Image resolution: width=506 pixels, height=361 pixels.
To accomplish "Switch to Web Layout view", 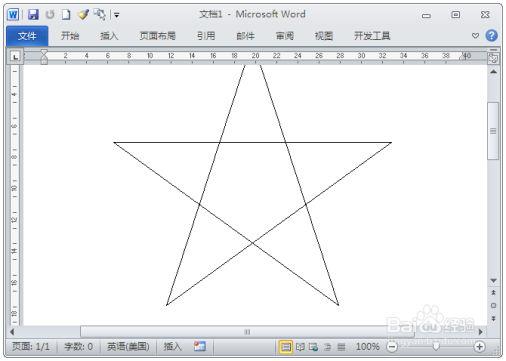I will point(313,347).
